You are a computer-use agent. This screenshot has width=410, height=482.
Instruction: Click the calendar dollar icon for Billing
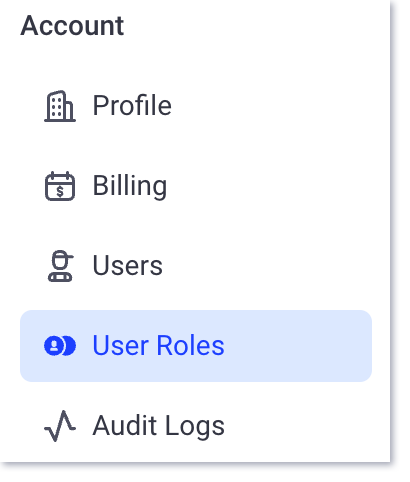point(60,186)
